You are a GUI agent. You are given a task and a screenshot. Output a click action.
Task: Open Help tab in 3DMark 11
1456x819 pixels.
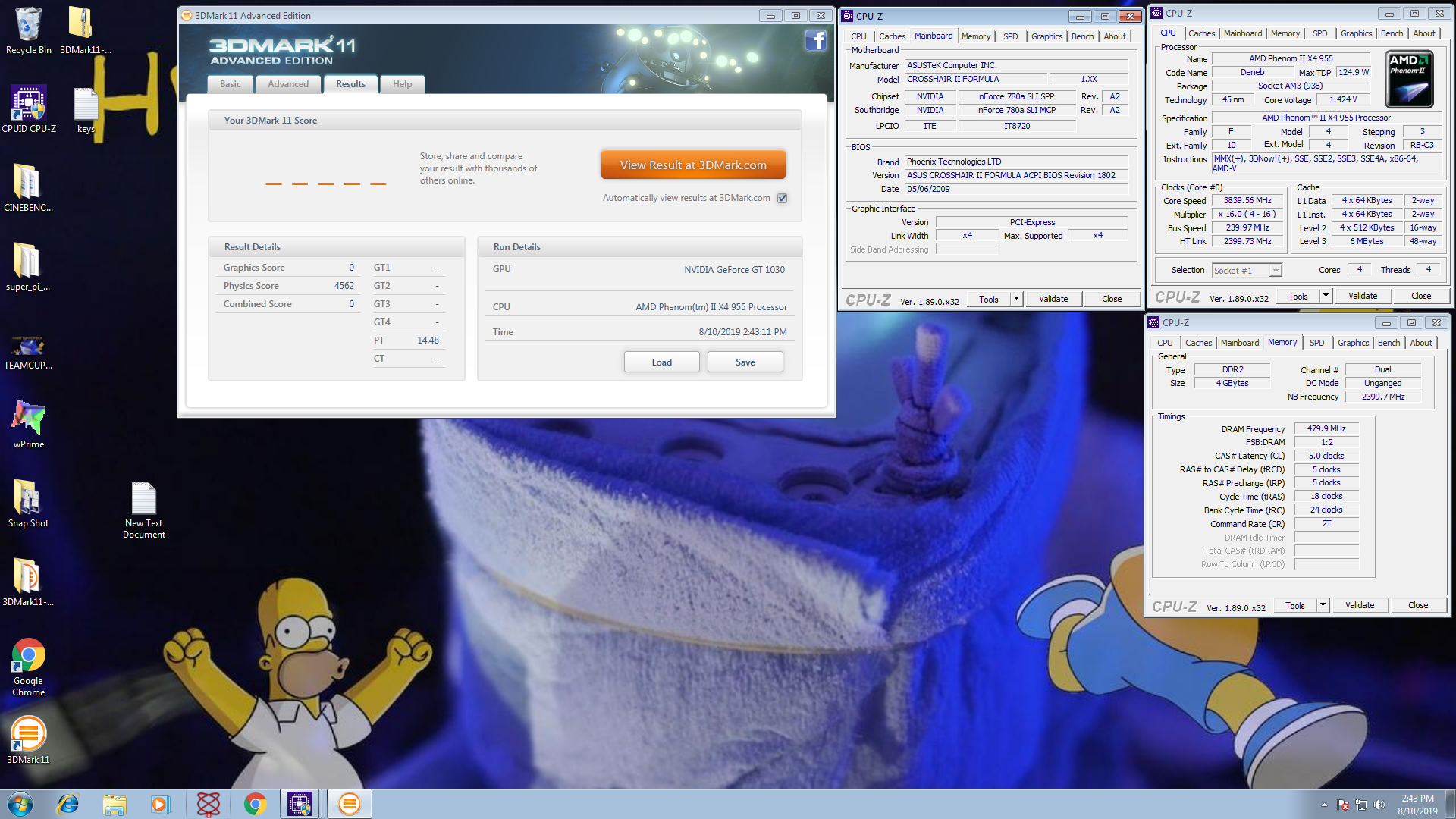[402, 84]
